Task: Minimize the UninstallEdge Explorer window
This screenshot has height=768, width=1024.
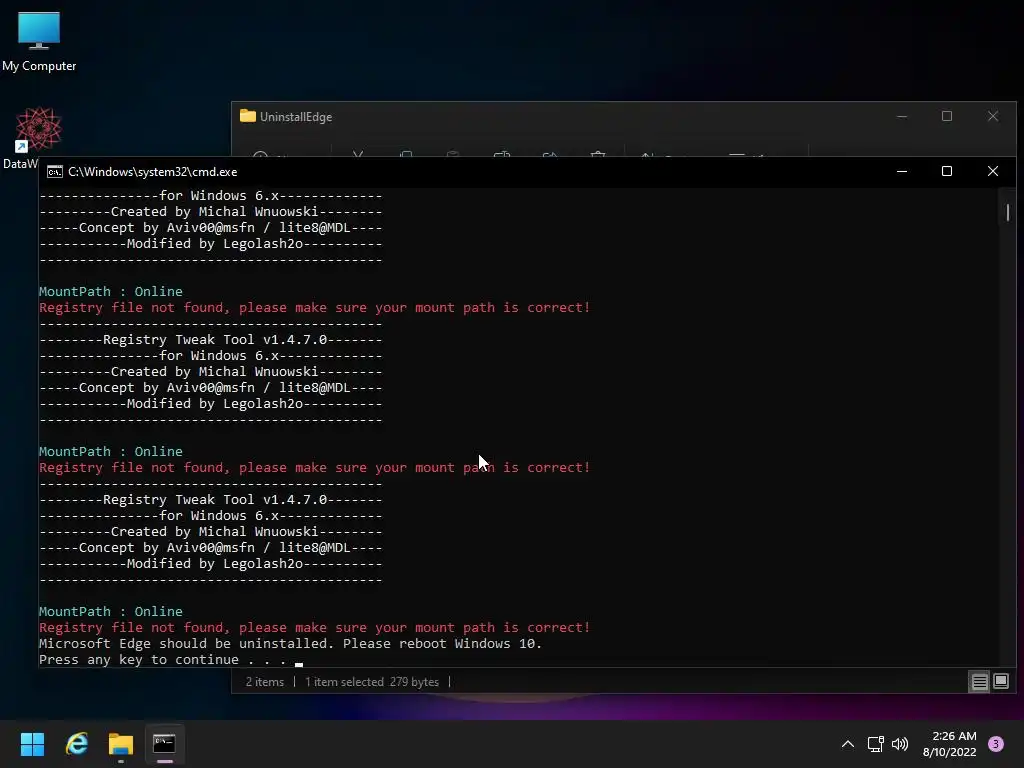Action: (x=902, y=116)
